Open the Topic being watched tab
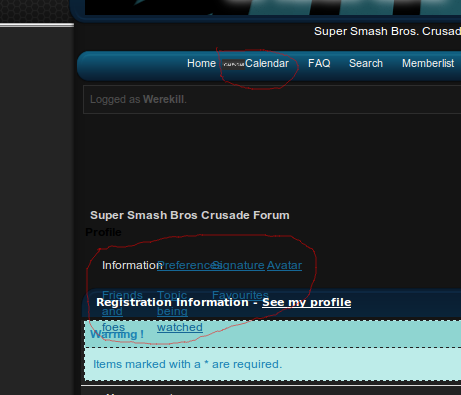The image size is (461, 395). coord(180,311)
